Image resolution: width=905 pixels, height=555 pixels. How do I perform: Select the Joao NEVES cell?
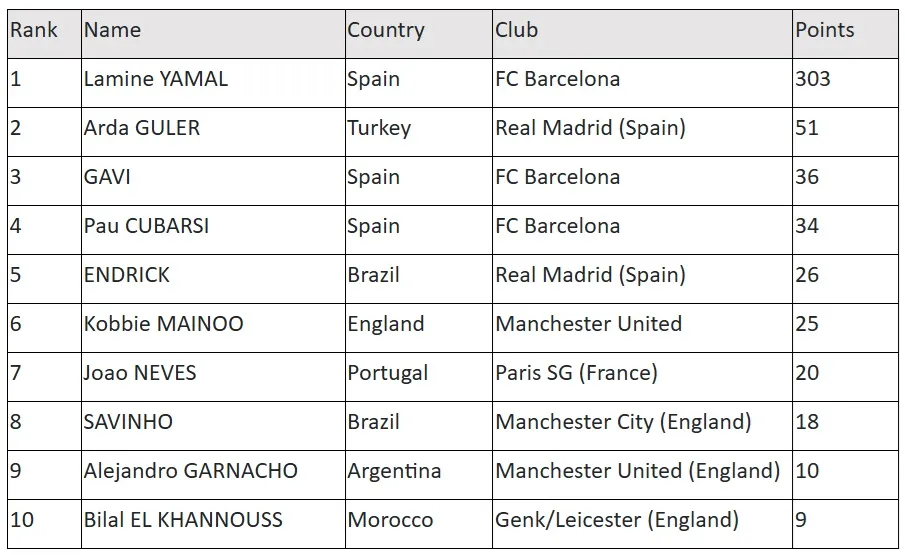[x=140, y=373]
